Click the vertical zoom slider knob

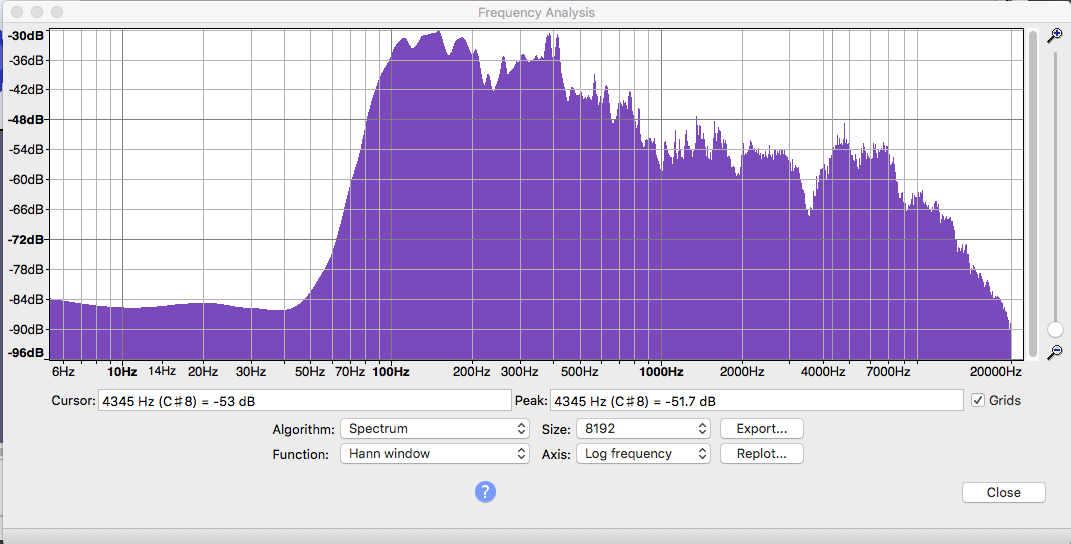coord(1055,330)
